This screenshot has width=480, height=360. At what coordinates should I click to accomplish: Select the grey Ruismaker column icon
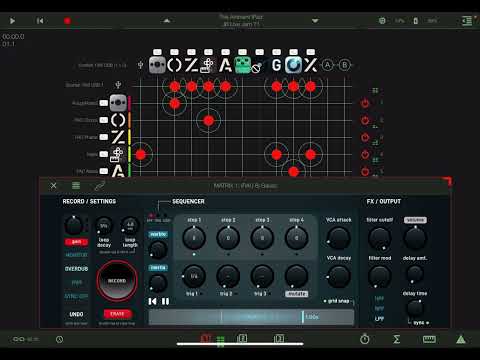(x=157, y=65)
